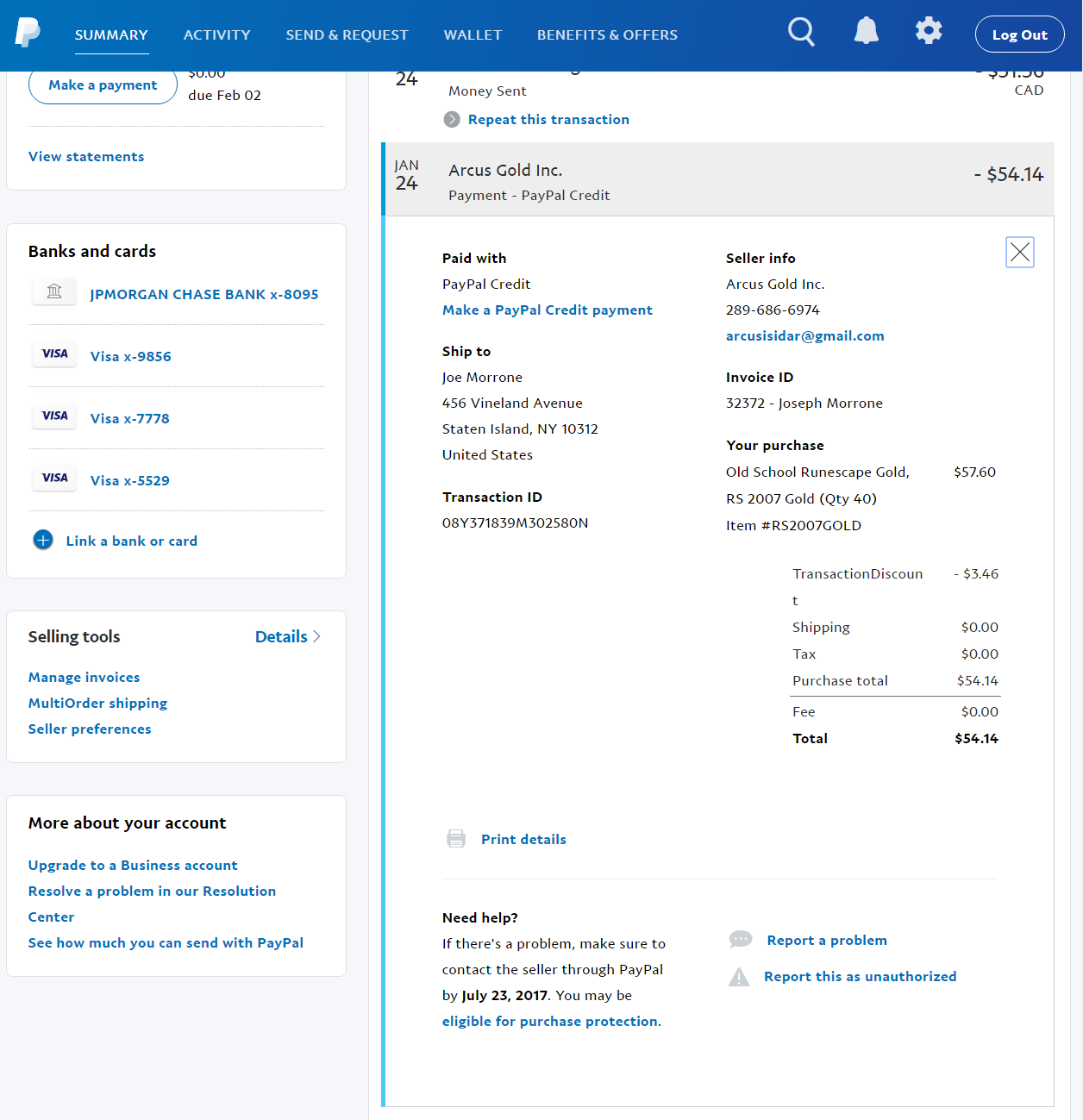Click Report a problem link

(x=827, y=941)
